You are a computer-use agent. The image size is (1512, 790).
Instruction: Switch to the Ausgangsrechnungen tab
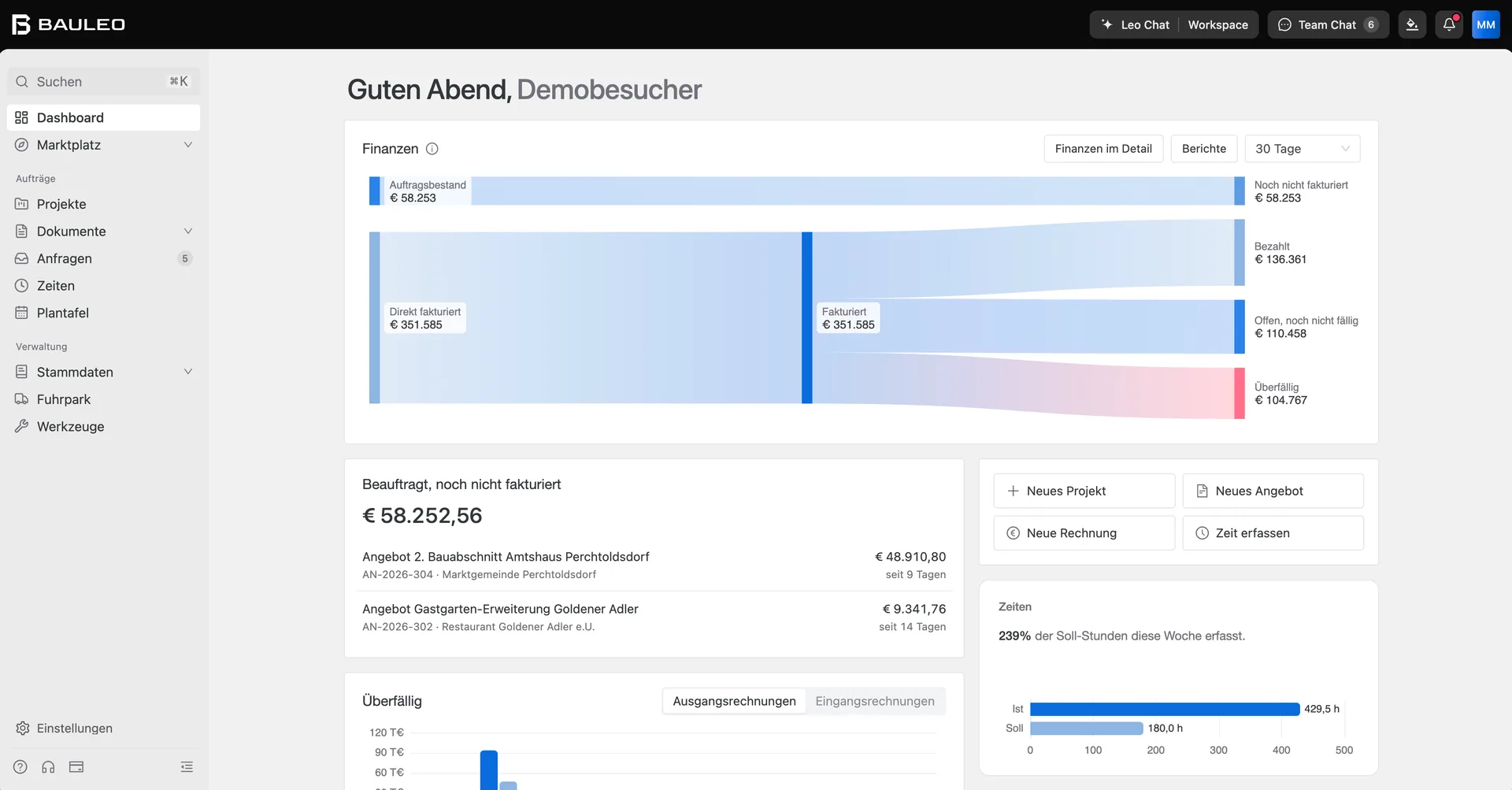coord(734,701)
